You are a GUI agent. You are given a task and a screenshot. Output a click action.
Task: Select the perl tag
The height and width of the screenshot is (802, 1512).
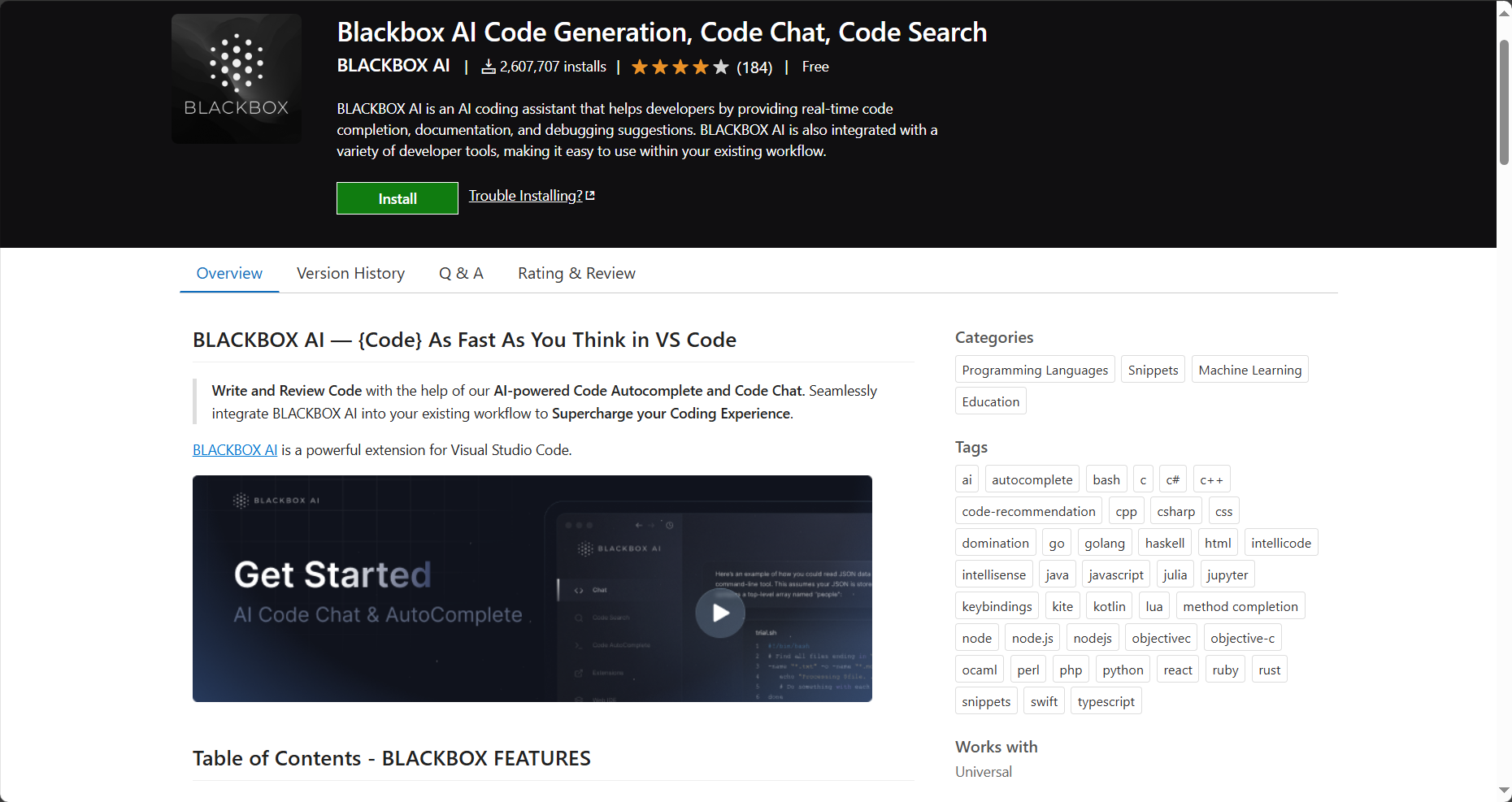[x=1028, y=670]
